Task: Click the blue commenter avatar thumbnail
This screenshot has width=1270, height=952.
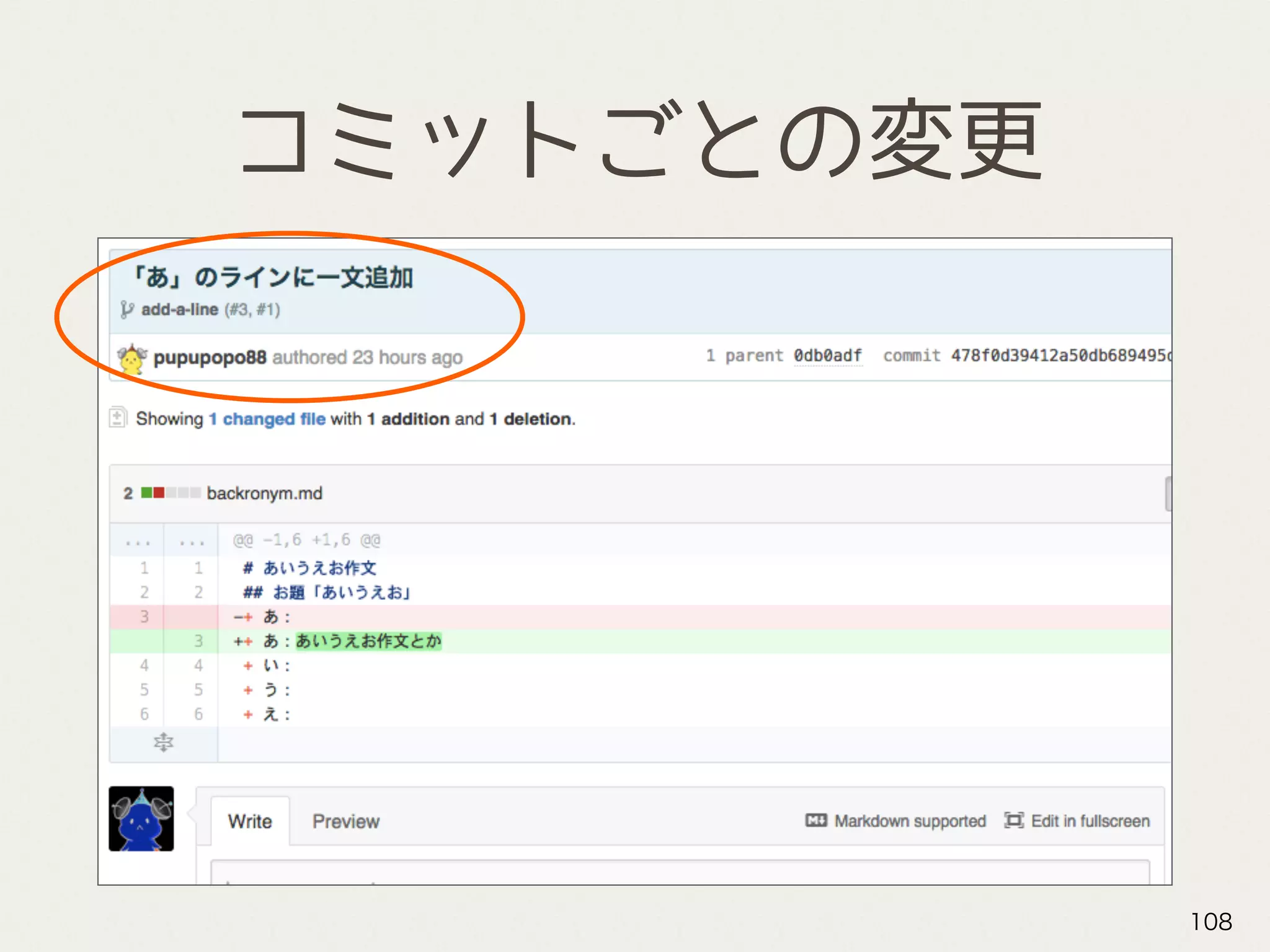Action: 141,819
